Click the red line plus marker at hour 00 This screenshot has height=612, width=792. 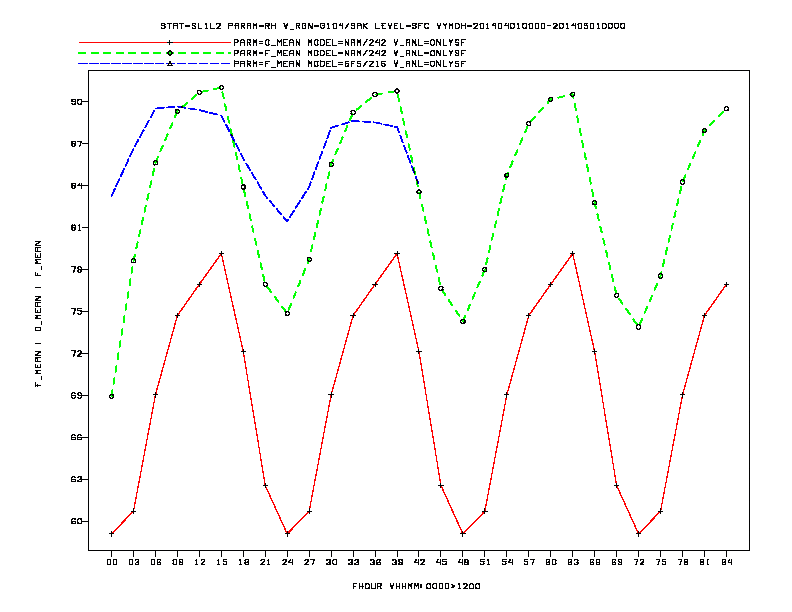point(112,534)
